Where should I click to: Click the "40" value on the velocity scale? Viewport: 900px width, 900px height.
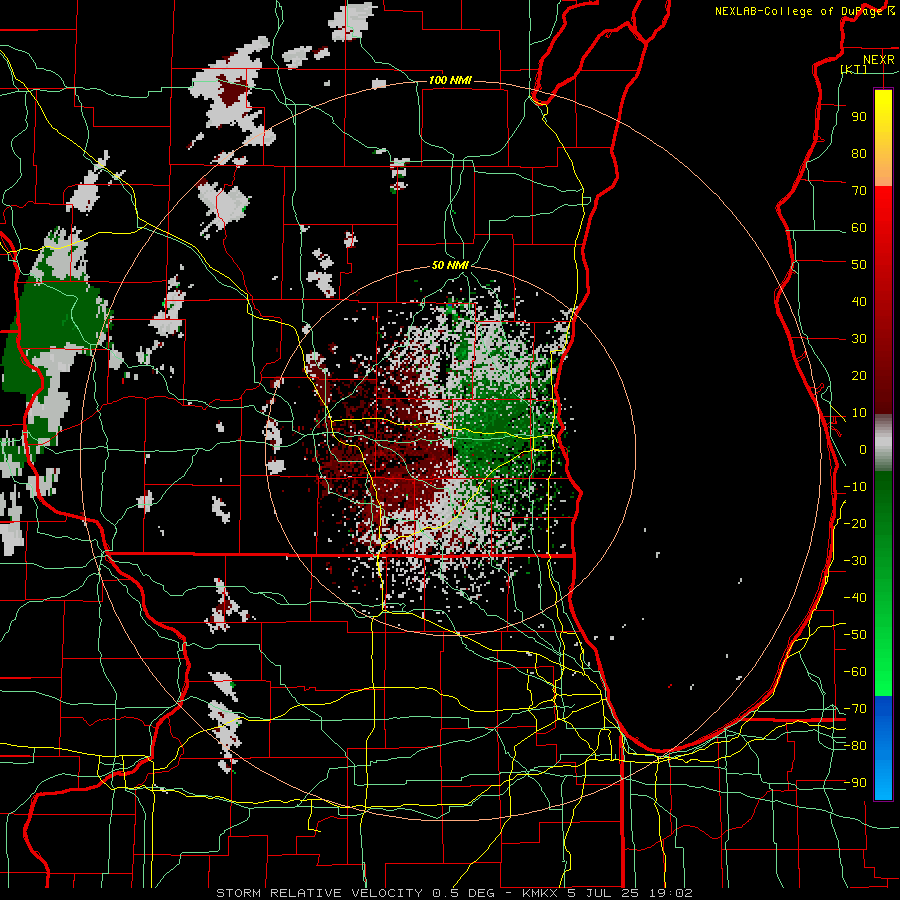pos(859,301)
